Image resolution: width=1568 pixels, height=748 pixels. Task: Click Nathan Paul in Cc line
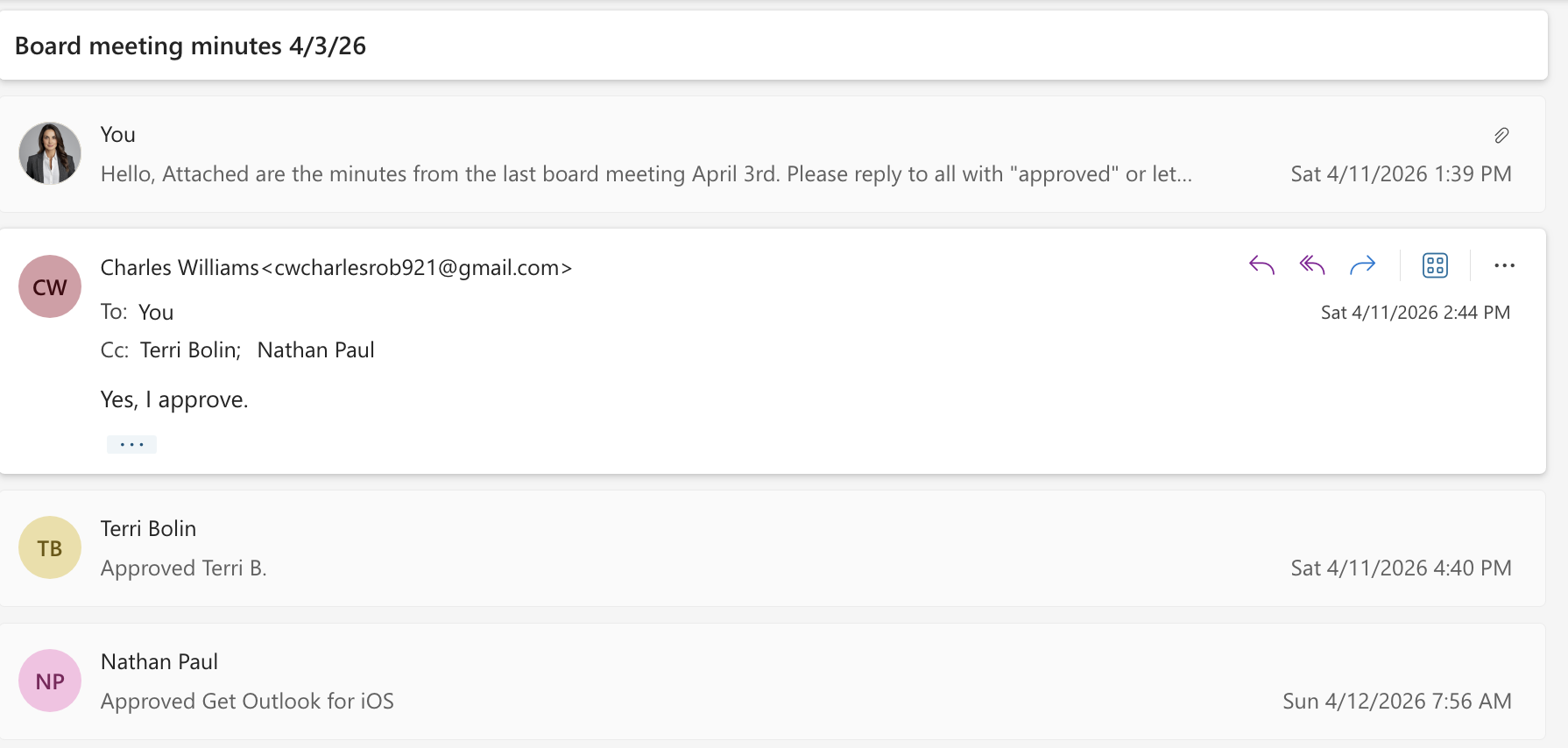pyautogui.click(x=316, y=350)
